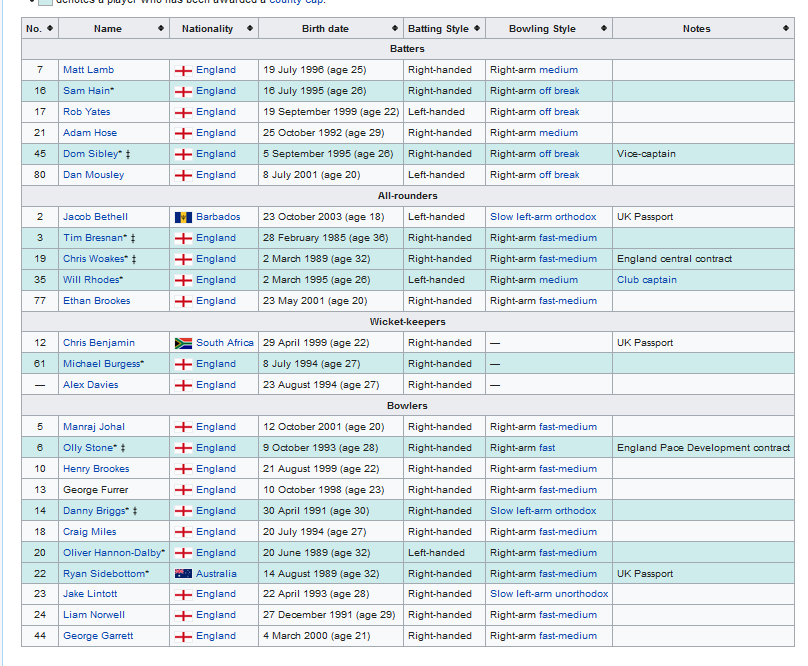Screen dimensions: 808x666
Task: Click the England flag icon in Manraj Johal's row
Action: click(183, 427)
